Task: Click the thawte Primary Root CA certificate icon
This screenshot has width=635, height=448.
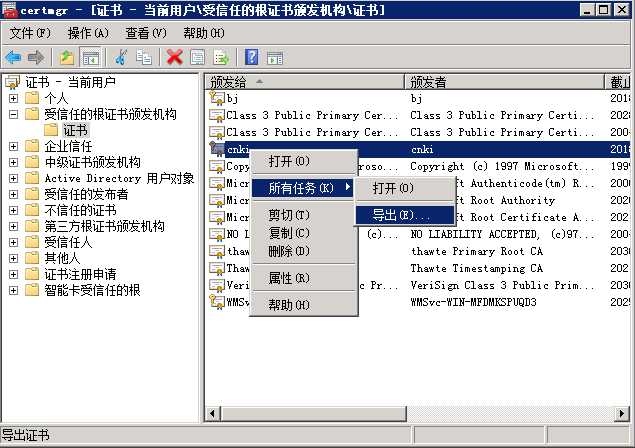Action: [x=217, y=251]
